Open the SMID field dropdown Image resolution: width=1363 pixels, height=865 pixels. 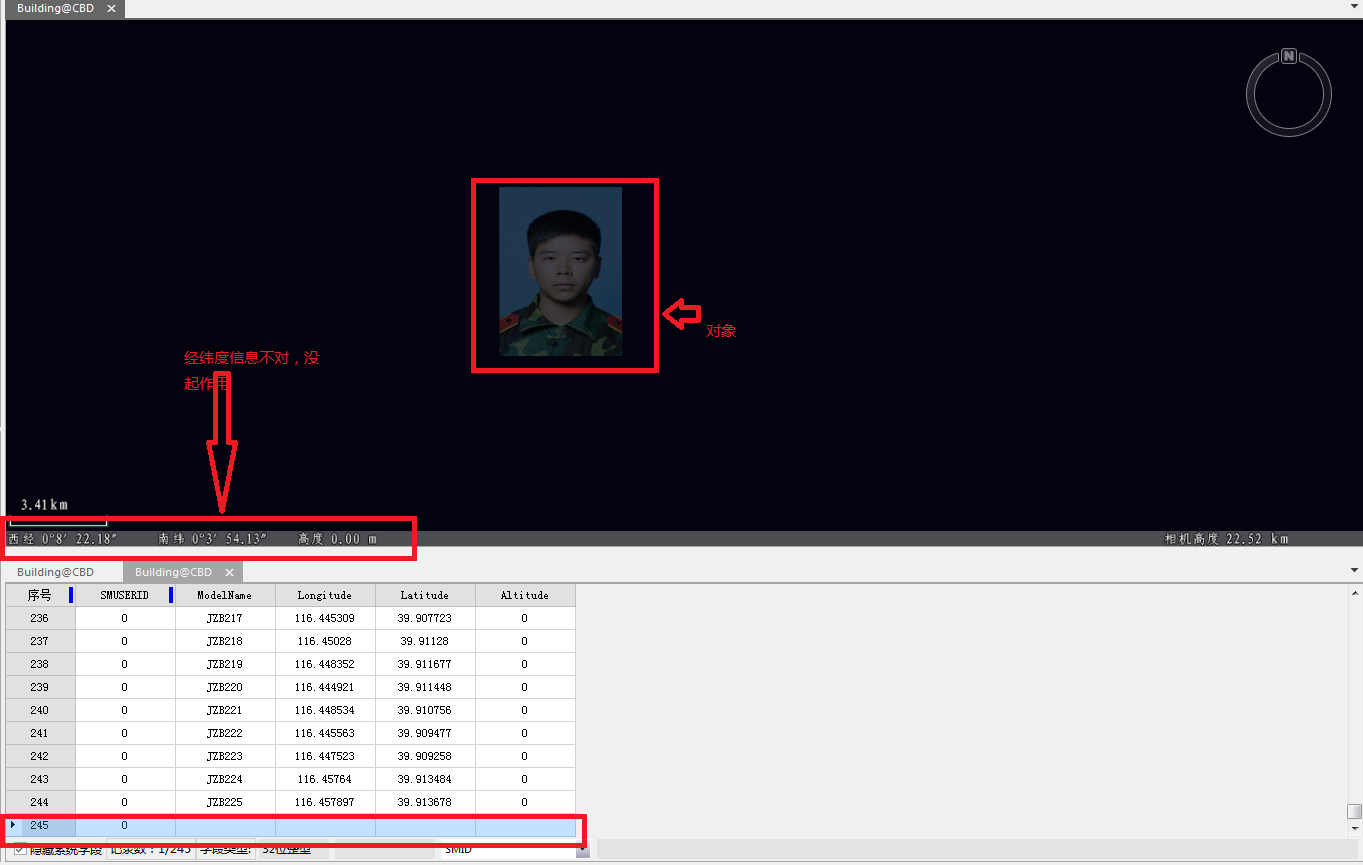582,850
